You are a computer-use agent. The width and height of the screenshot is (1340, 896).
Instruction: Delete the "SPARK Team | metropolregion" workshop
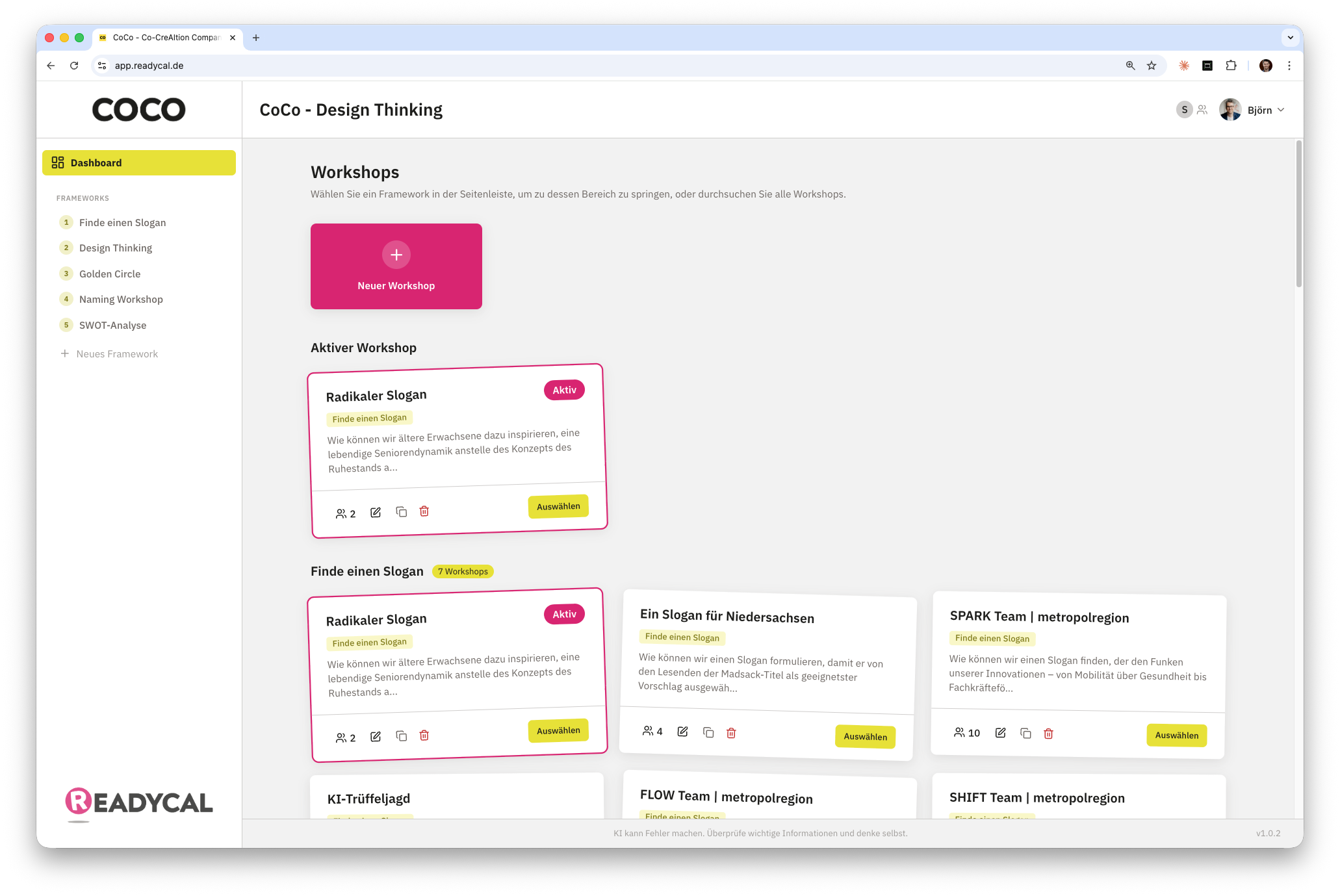click(x=1048, y=733)
